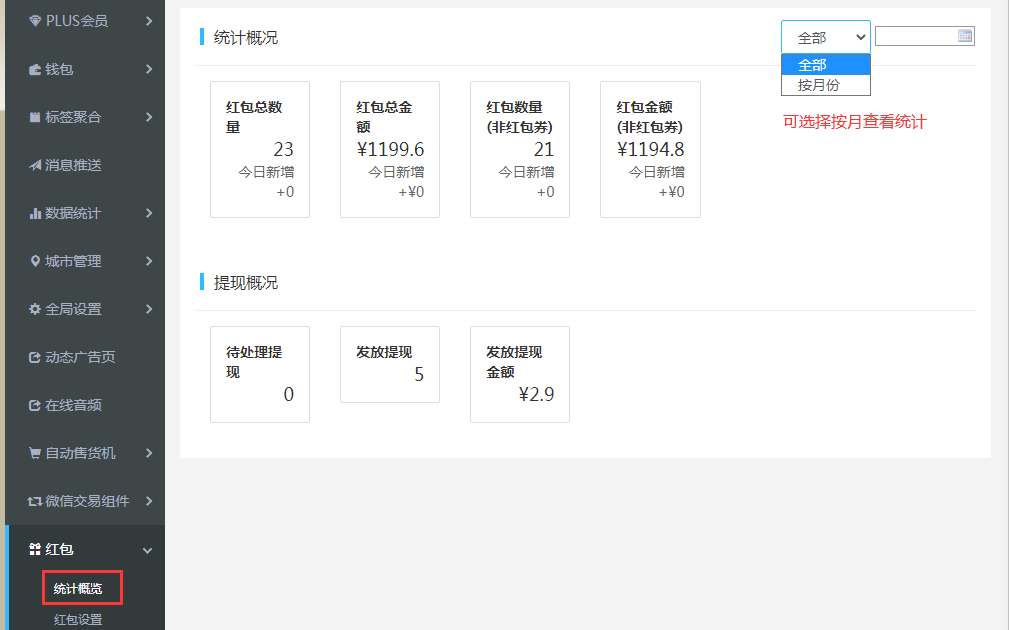Click the shopping cart icon beside 自动售货机
Image resolution: width=1009 pixels, height=630 pixels.
click(35, 453)
